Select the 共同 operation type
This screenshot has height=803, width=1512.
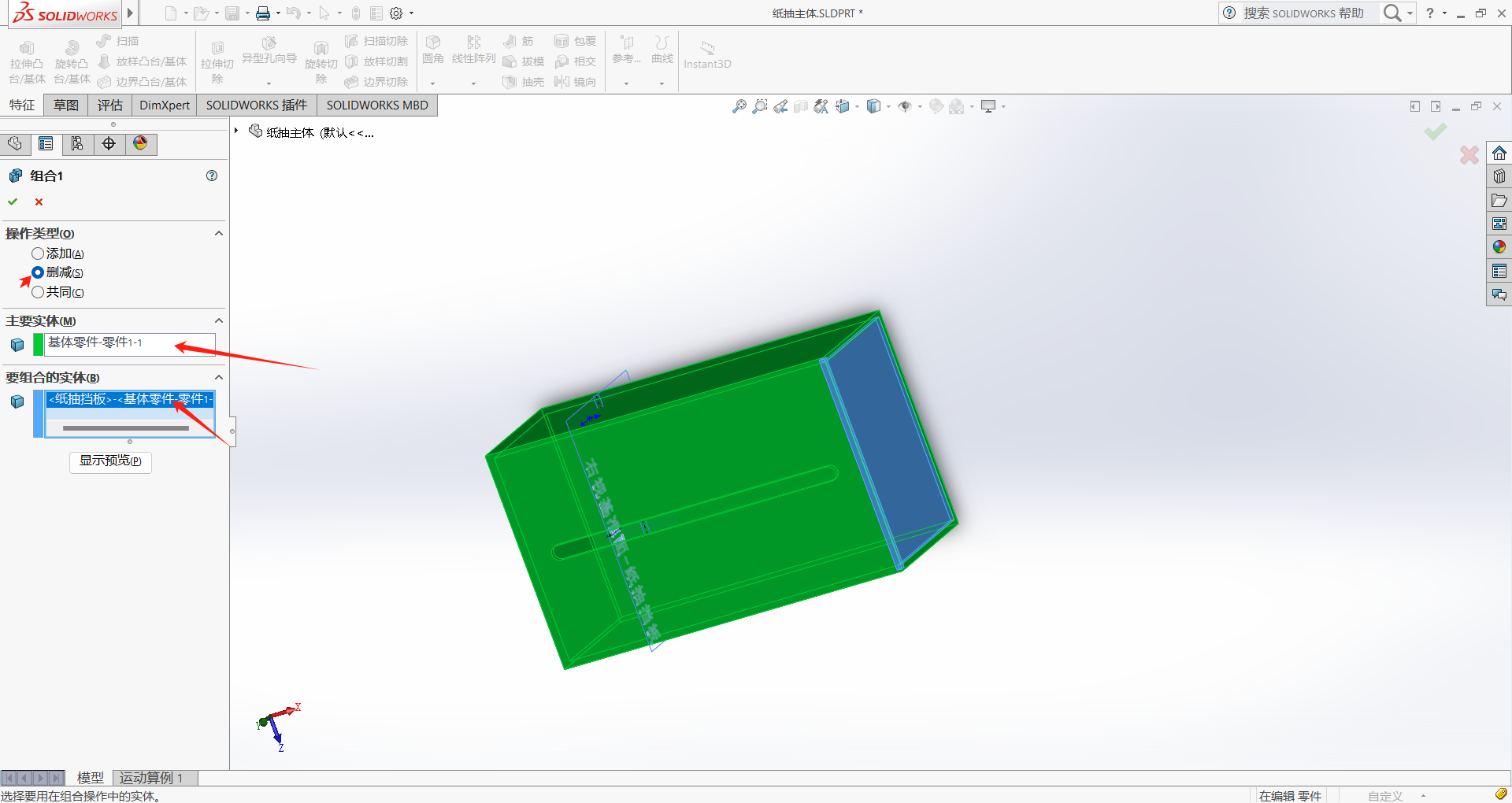click(38, 292)
